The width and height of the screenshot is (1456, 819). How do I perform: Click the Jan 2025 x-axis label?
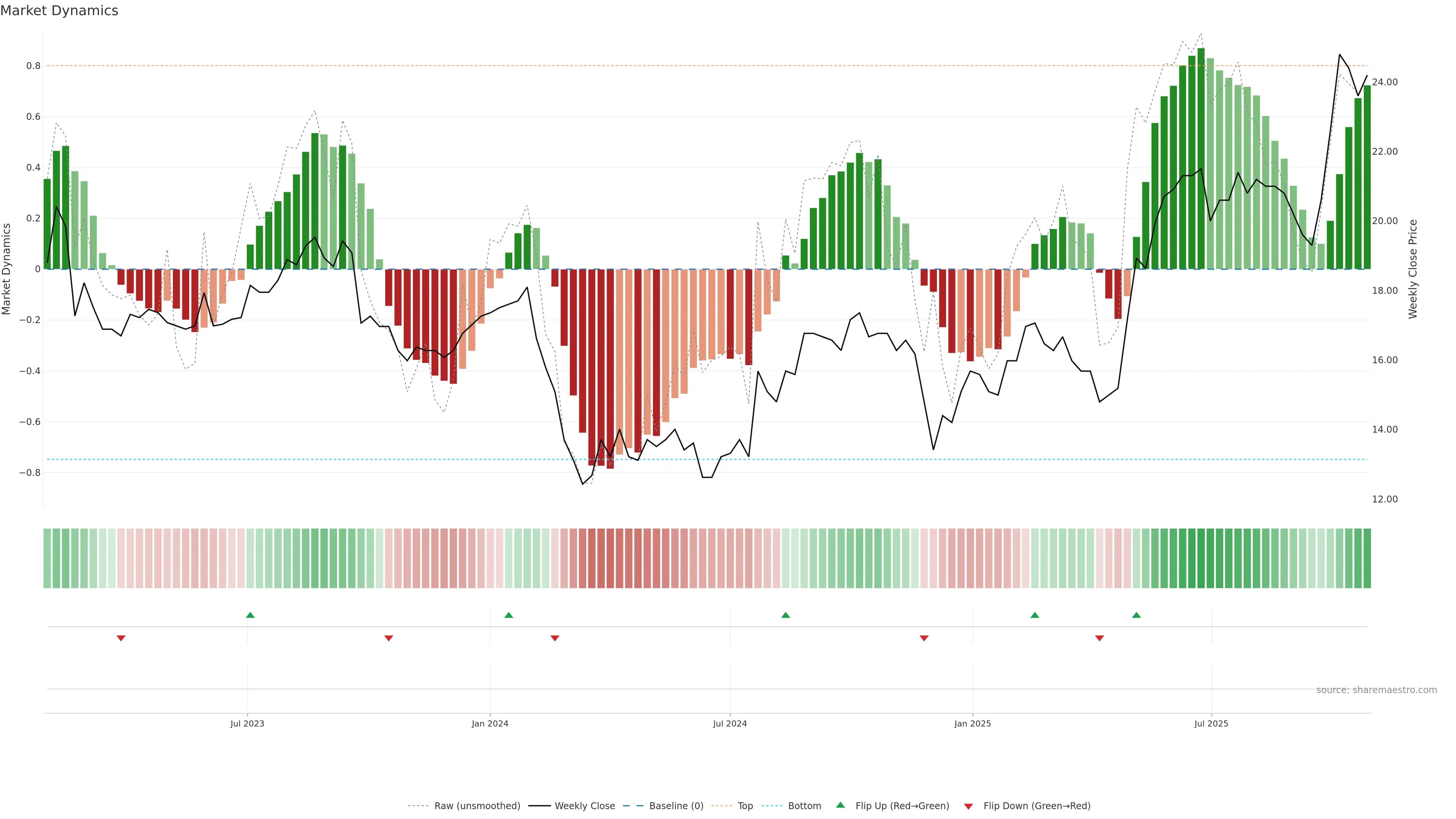pyautogui.click(x=972, y=723)
